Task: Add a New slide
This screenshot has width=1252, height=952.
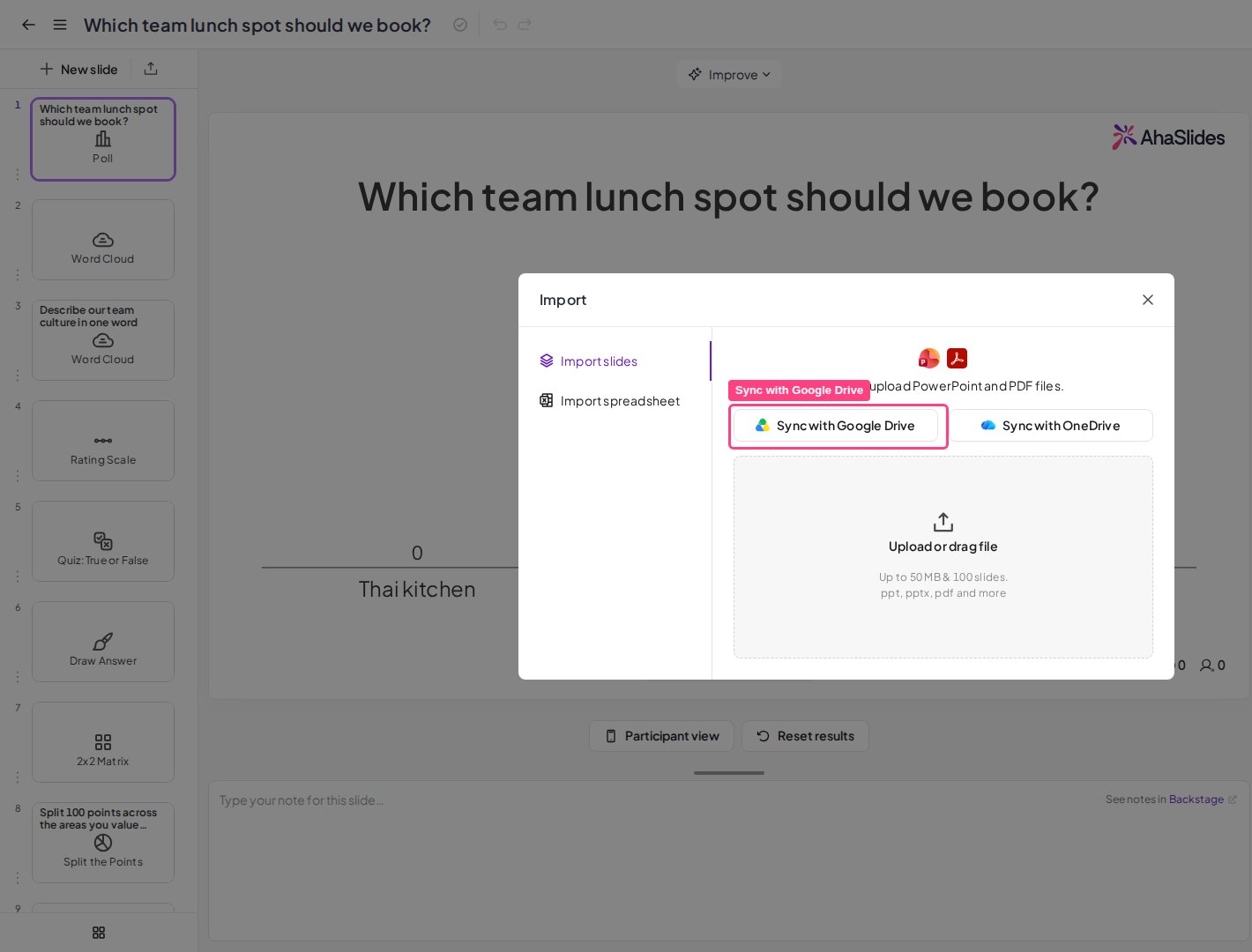Action: click(x=78, y=69)
